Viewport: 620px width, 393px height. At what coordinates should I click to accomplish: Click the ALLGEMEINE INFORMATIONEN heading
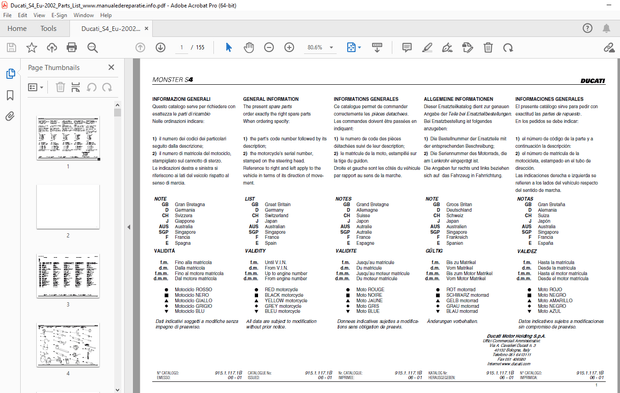click(x=458, y=99)
